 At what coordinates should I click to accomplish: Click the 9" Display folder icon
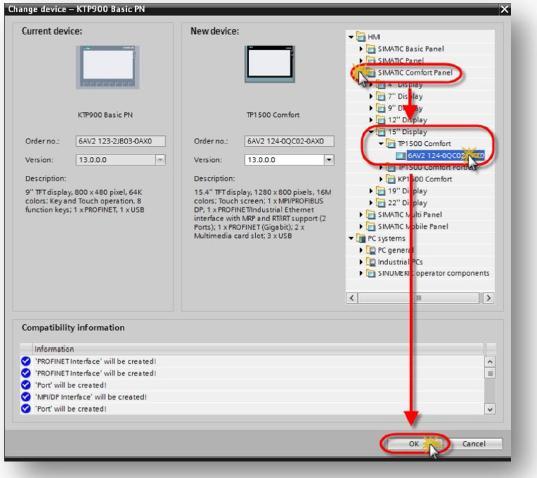(381, 108)
